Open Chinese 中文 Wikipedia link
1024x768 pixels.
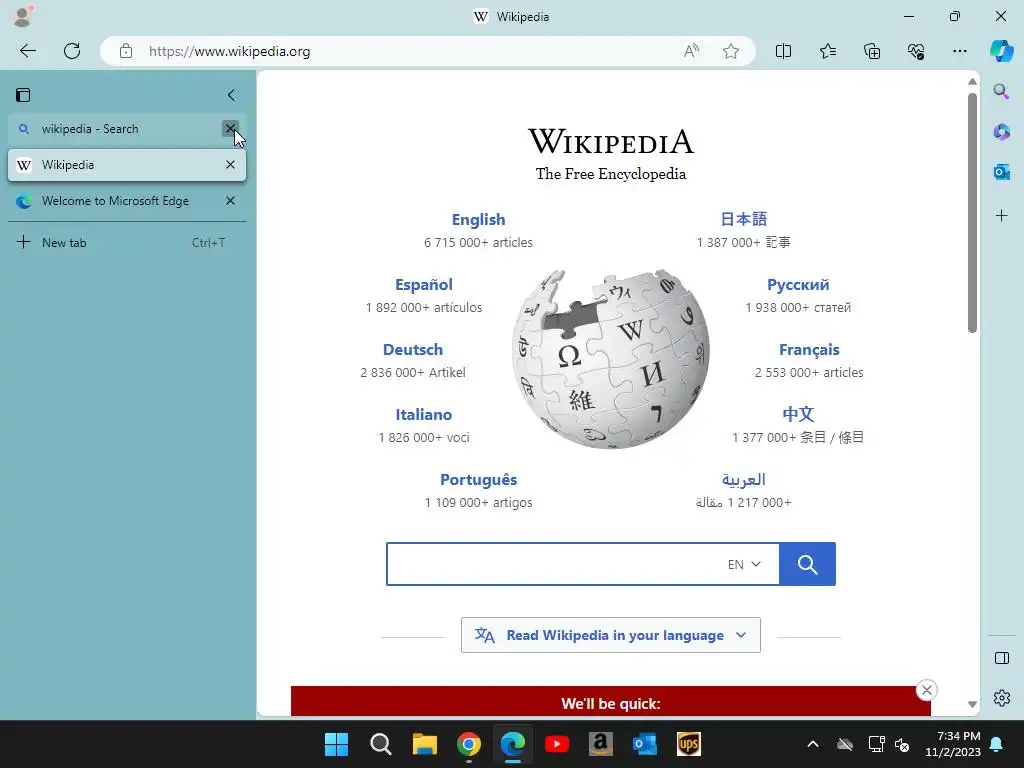tap(798, 415)
